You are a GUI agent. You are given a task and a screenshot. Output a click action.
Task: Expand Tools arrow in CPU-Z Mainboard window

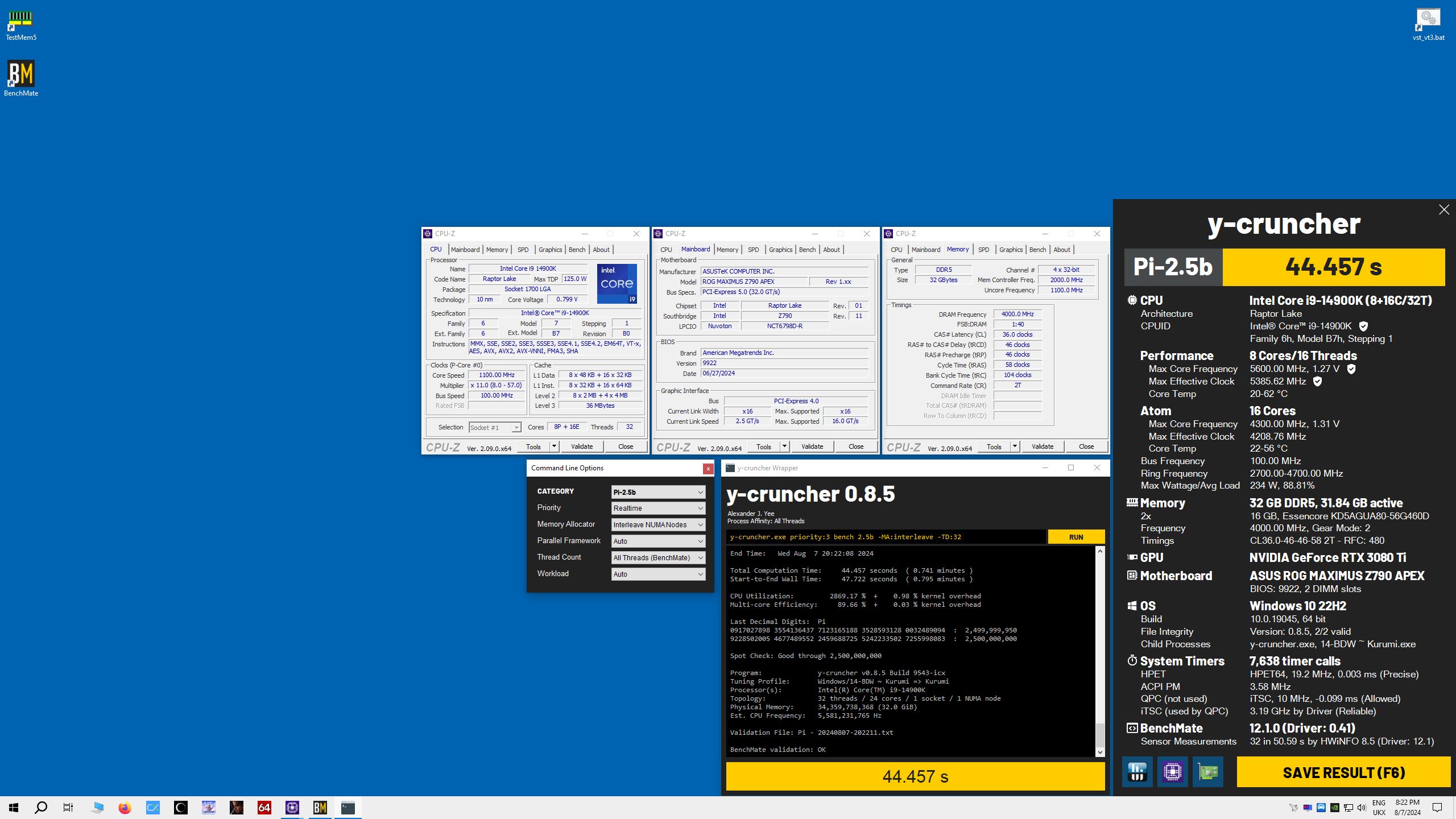pos(784,446)
